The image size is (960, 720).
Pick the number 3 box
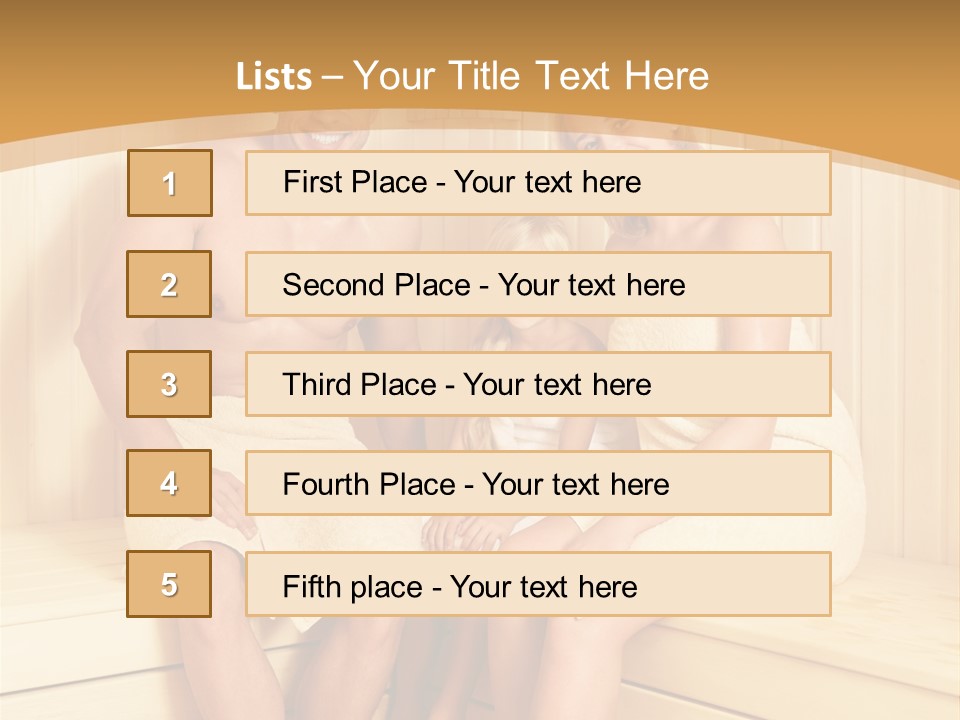pos(169,384)
